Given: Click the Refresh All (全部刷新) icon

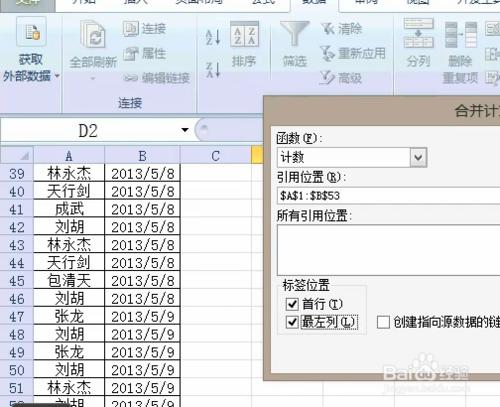Looking at the screenshot, I should [x=93, y=33].
